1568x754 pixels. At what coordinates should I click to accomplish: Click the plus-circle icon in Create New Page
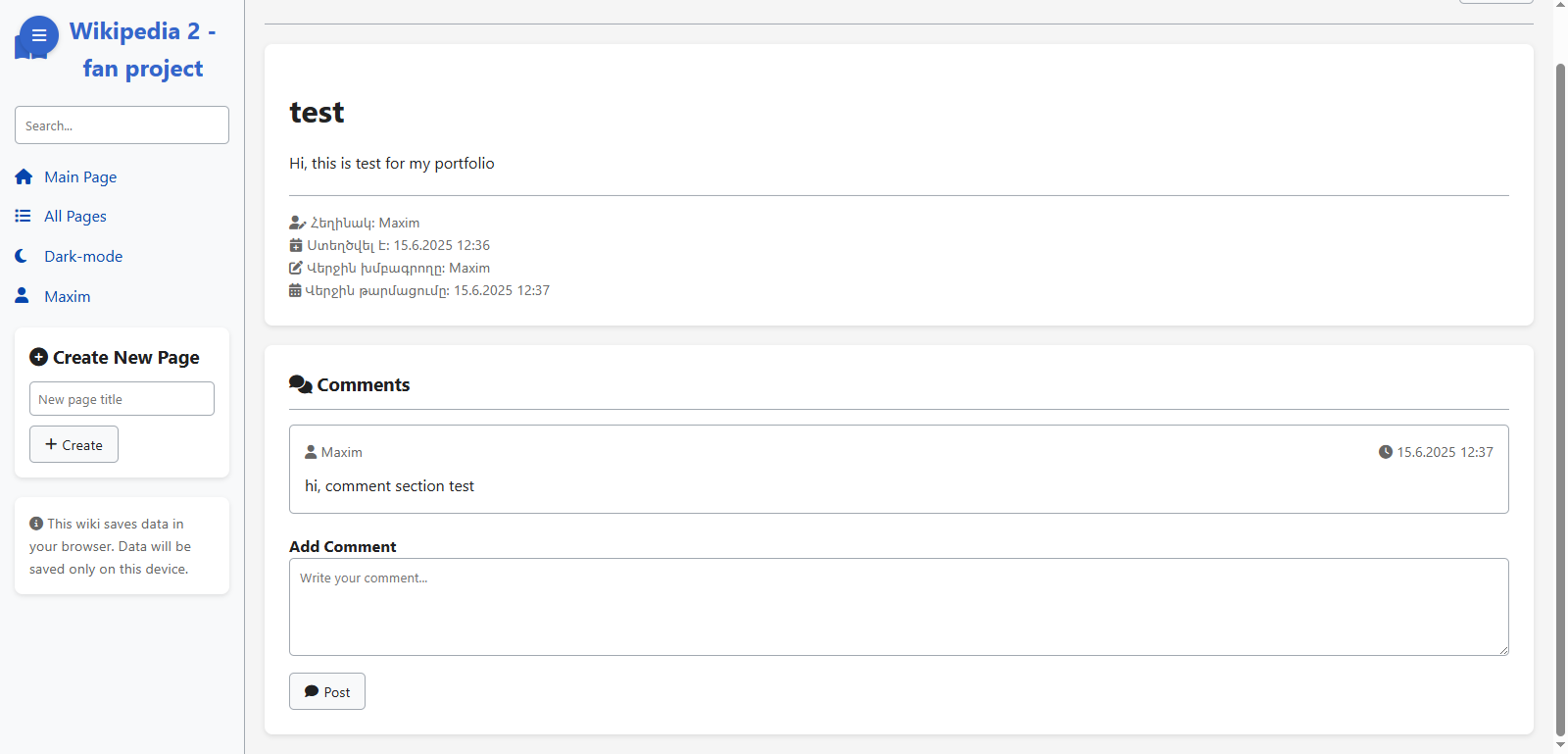click(38, 357)
